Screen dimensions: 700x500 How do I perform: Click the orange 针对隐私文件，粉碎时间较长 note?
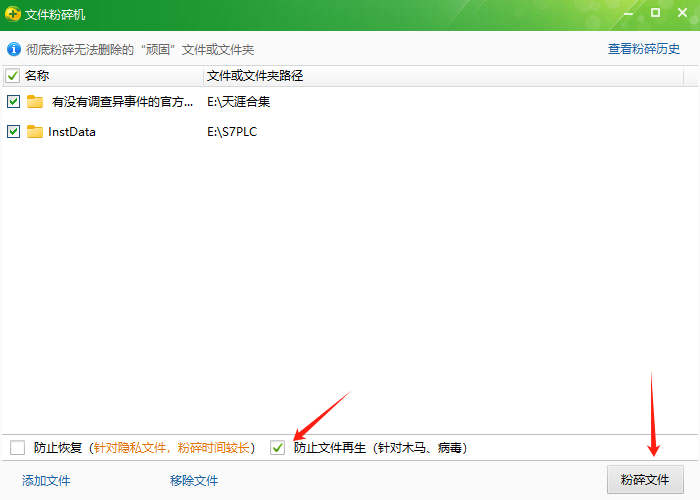[171, 448]
